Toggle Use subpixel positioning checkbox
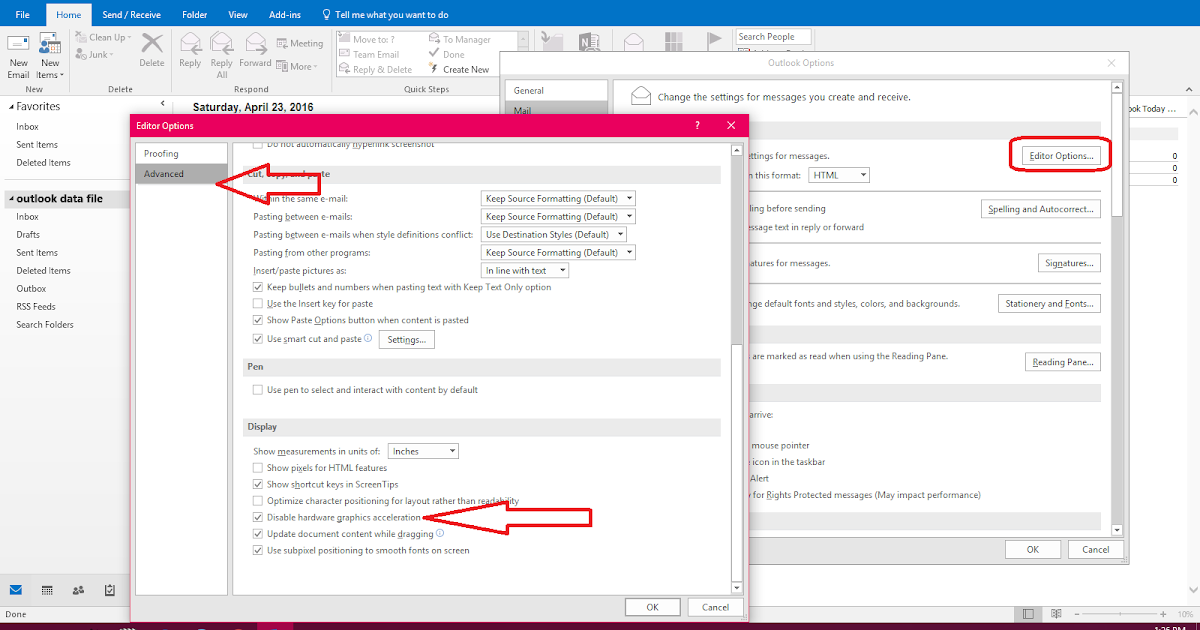Image resolution: width=1200 pixels, height=630 pixels. pos(259,550)
